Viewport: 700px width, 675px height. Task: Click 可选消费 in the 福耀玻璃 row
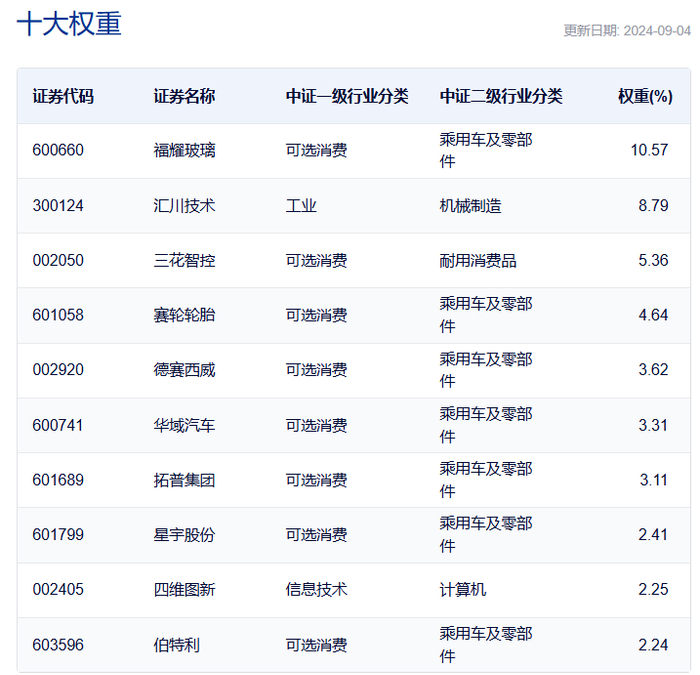point(317,150)
